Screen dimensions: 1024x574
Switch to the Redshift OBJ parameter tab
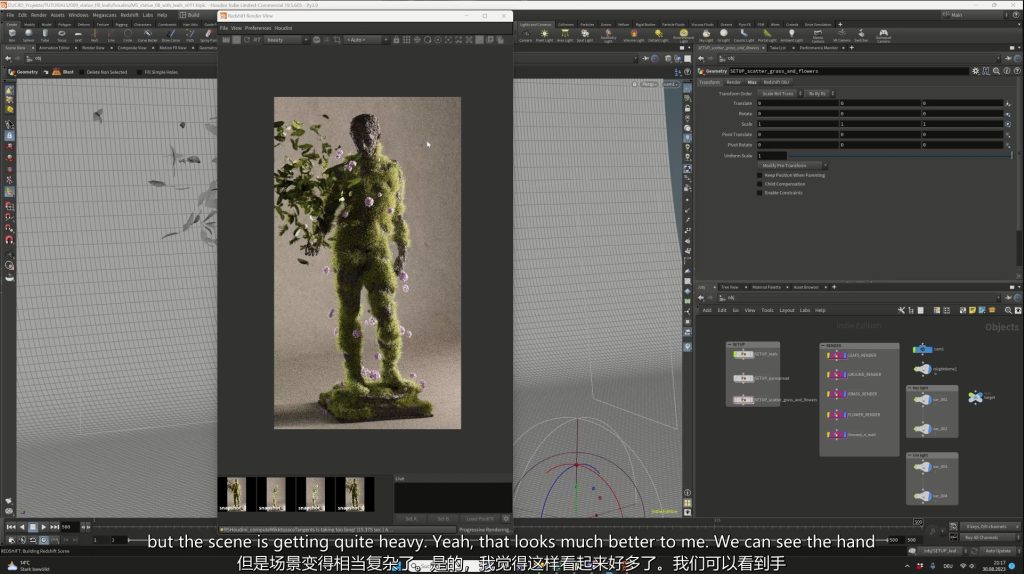pos(776,82)
